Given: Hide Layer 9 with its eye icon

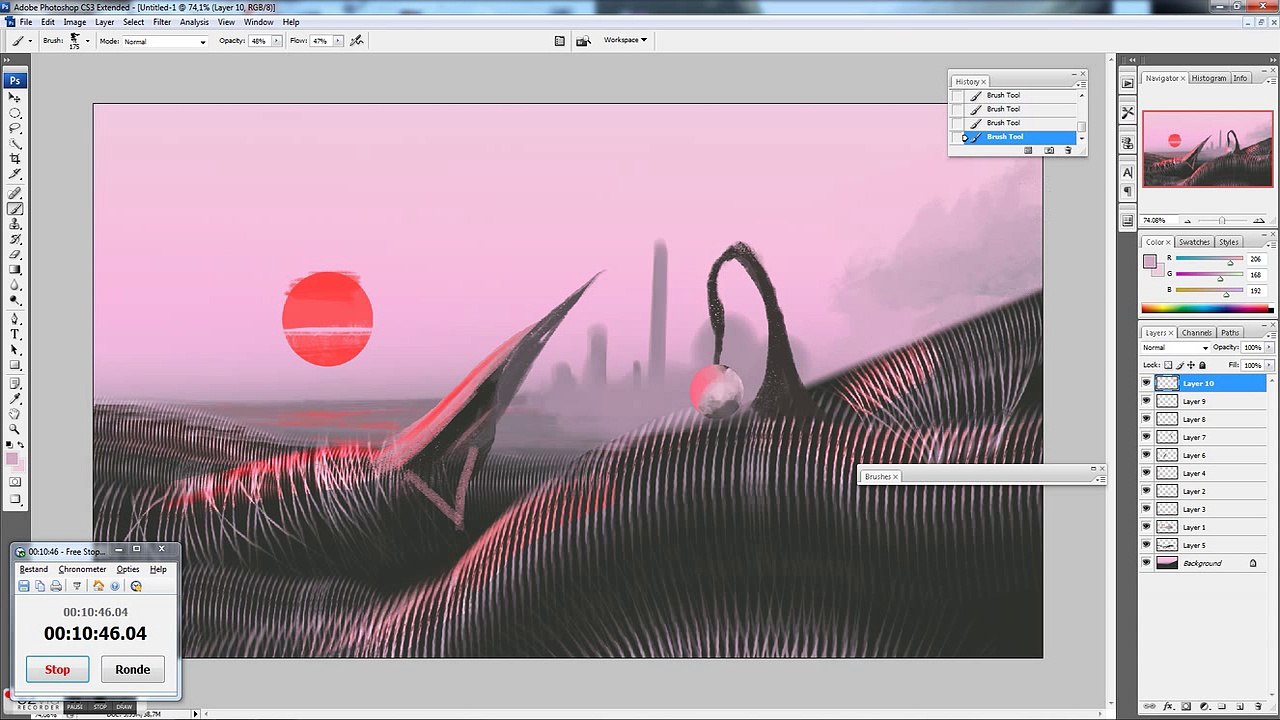Looking at the screenshot, I should pyautogui.click(x=1146, y=401).
